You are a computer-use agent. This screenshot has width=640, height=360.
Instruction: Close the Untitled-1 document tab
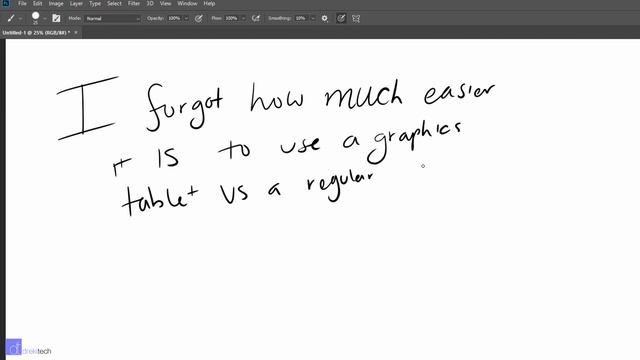pos(76,32)
